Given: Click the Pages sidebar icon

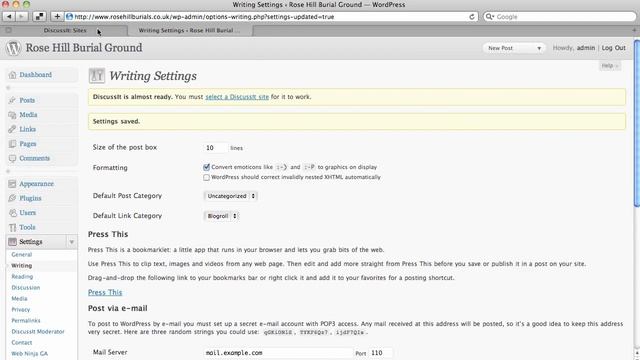Looking at the screenshot, I should click(12, 144).
